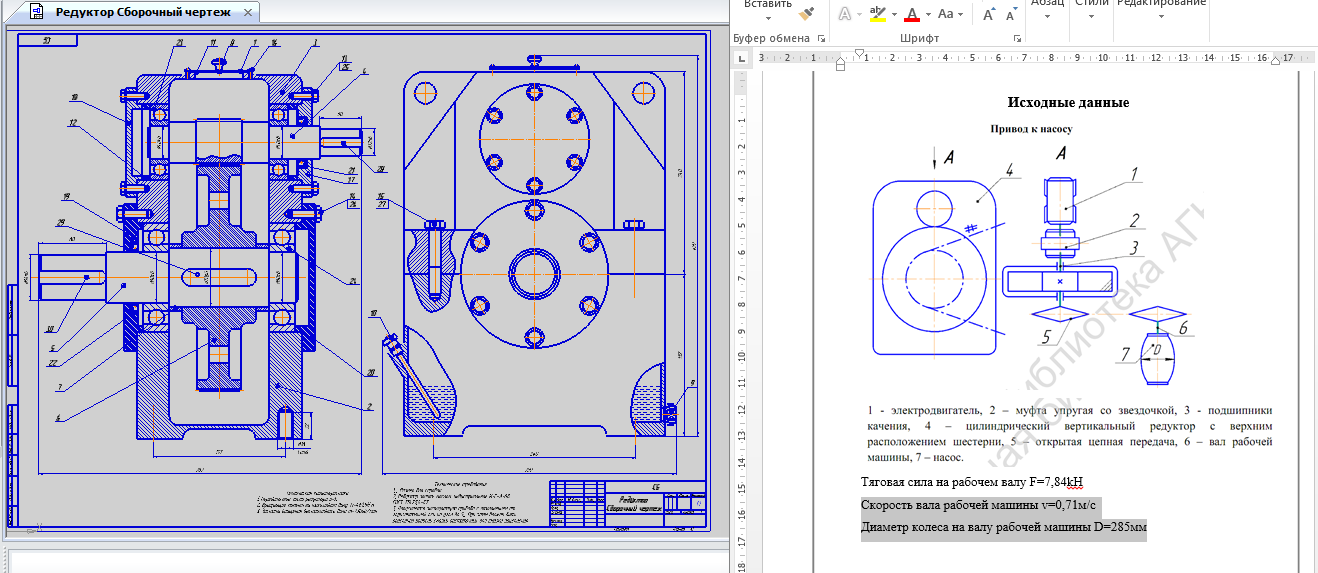The width and height of the screenshot is (1318, 573).
Task: Expand the Абзац group dropdown
Action: tap(1047, 15)
